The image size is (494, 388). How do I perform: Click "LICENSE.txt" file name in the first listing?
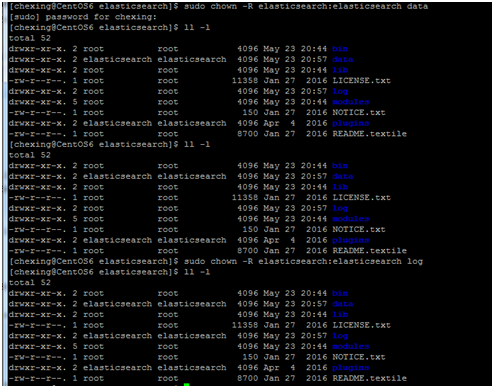[361, 81]
